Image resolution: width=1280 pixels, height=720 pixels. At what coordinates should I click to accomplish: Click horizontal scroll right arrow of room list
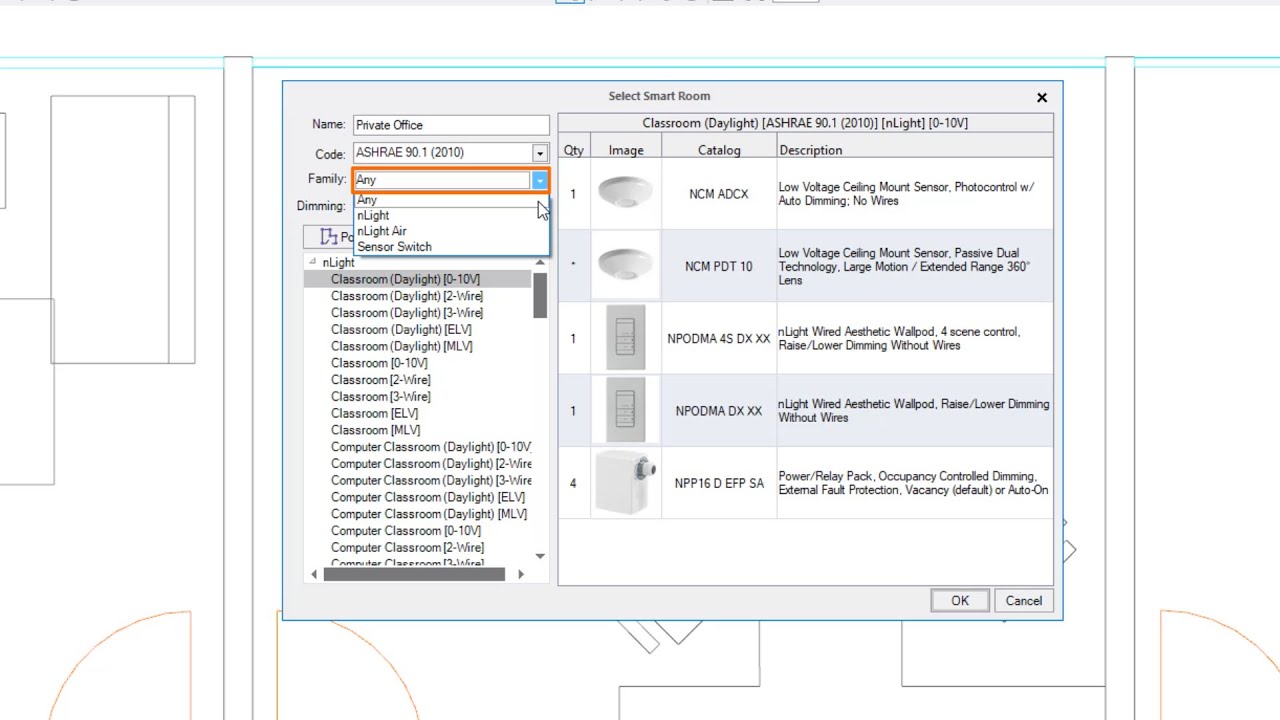click(520, 574)
